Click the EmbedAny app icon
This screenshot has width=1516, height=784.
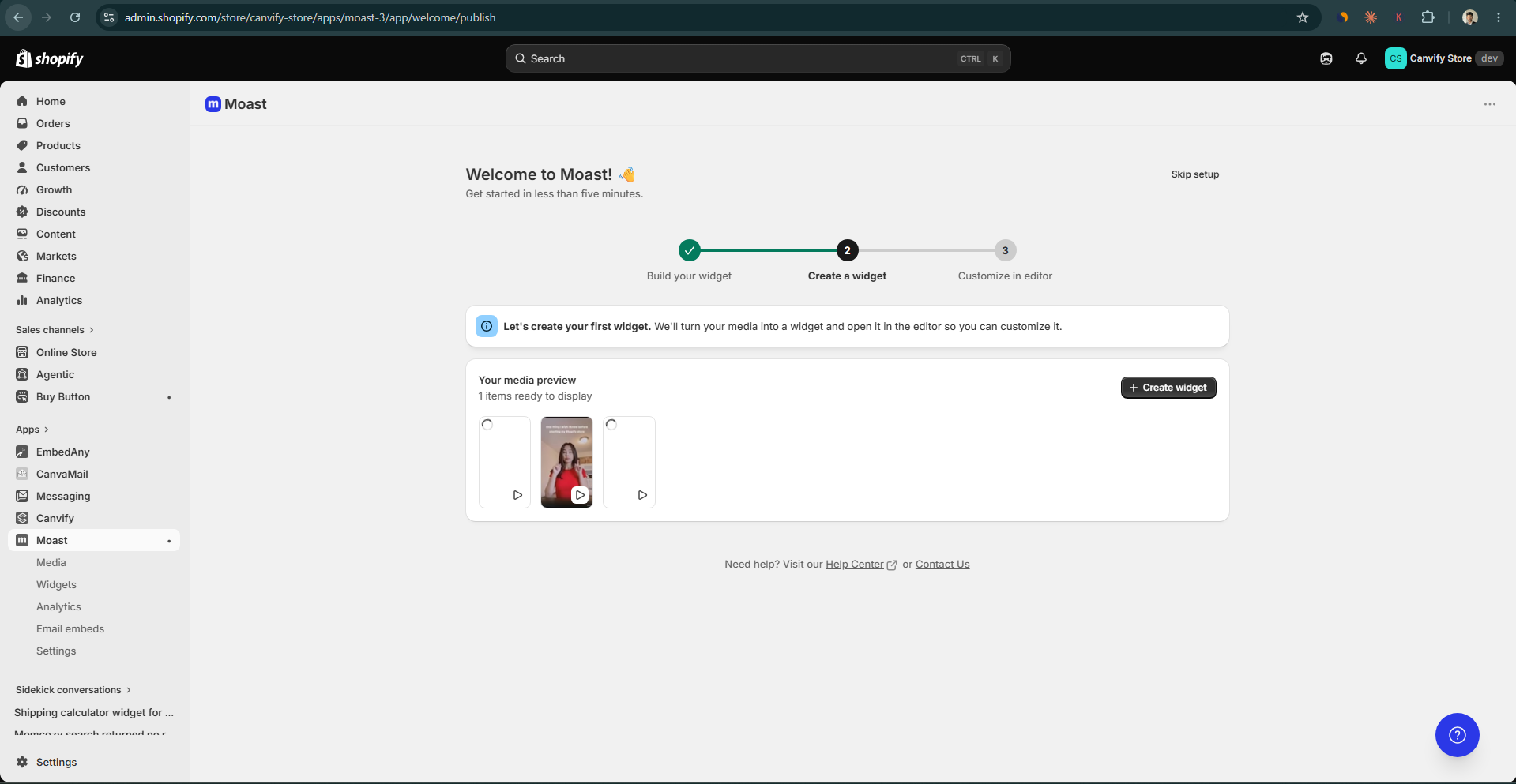pos(22,452)
